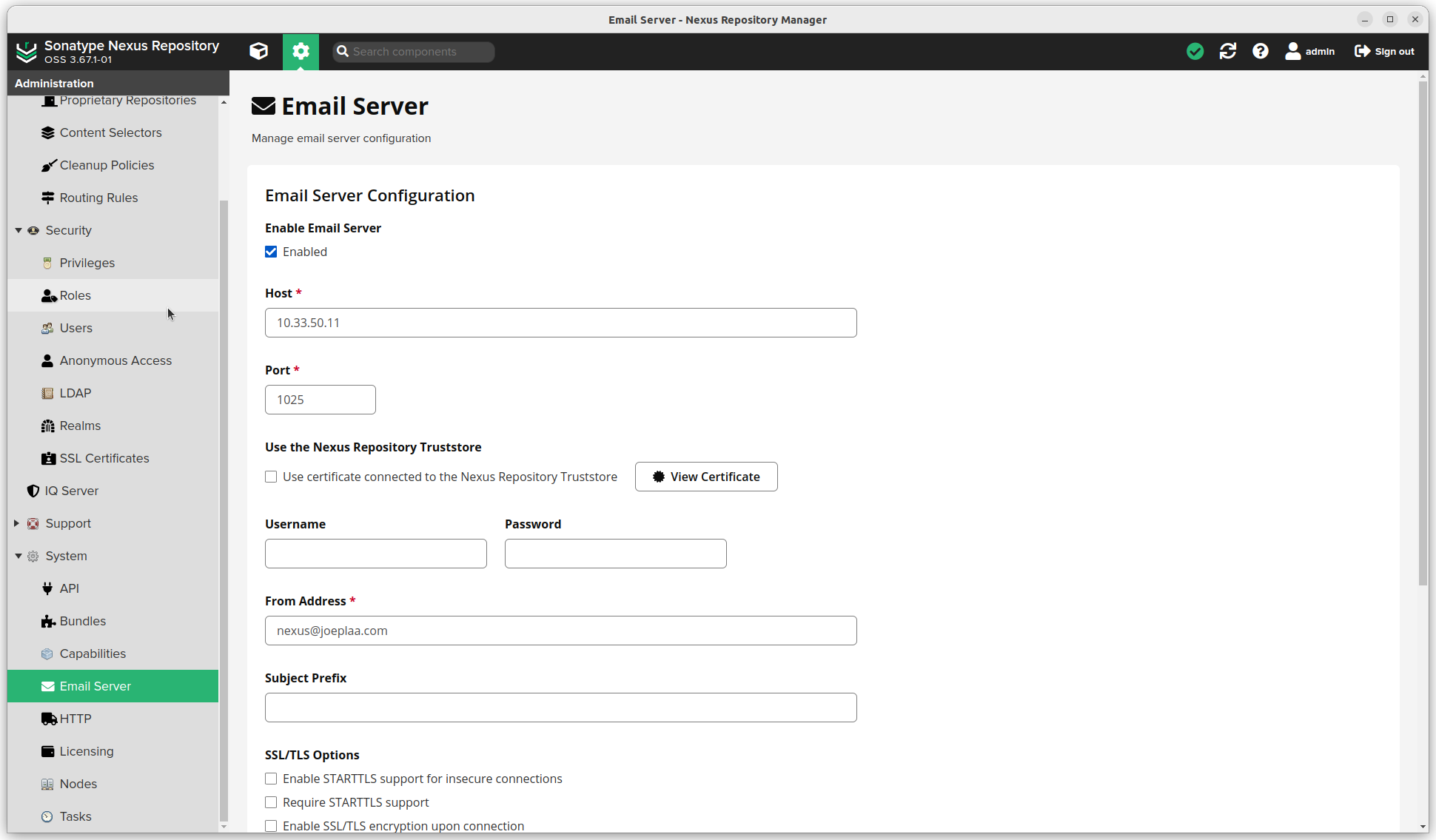1436x840 pixels.
Task: Open Nodes in the System menu
Action: click(113, 784)
